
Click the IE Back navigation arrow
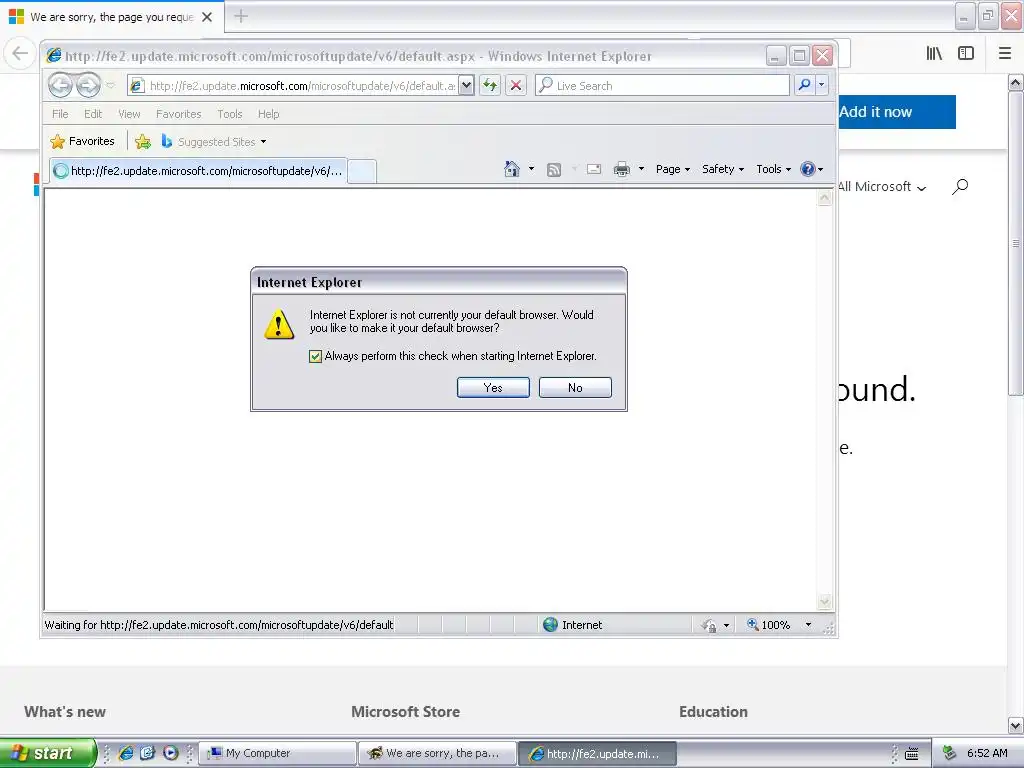(61, 85)
